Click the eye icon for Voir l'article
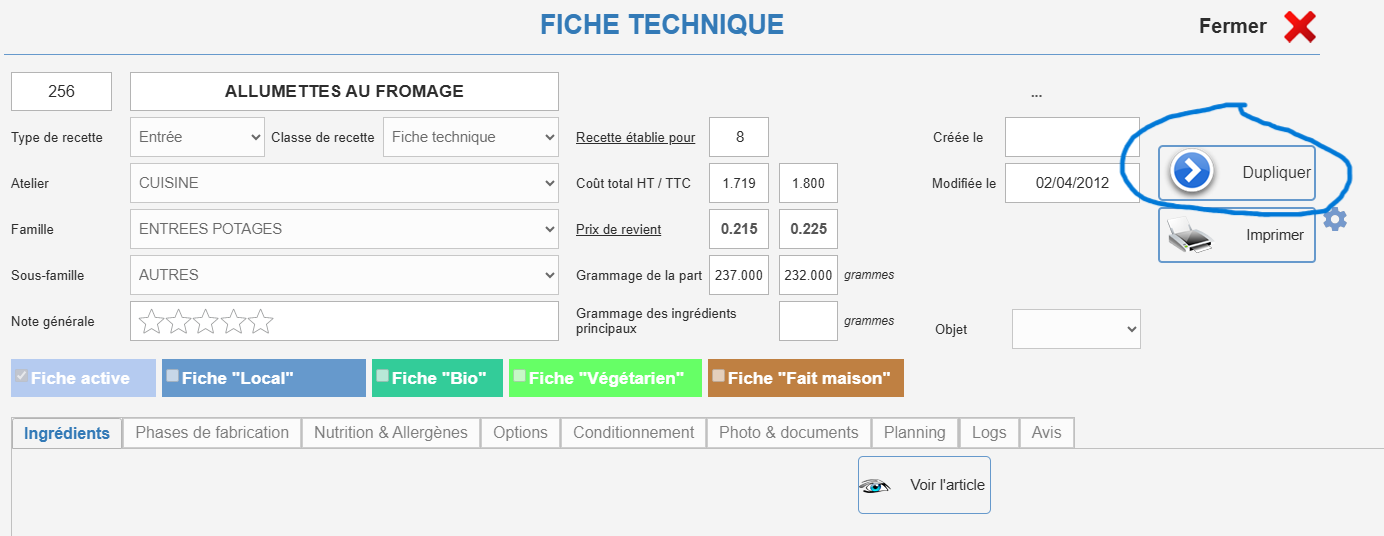Image resolution: width=1384 pixels, height=536 pixels. tap(875, 486)
